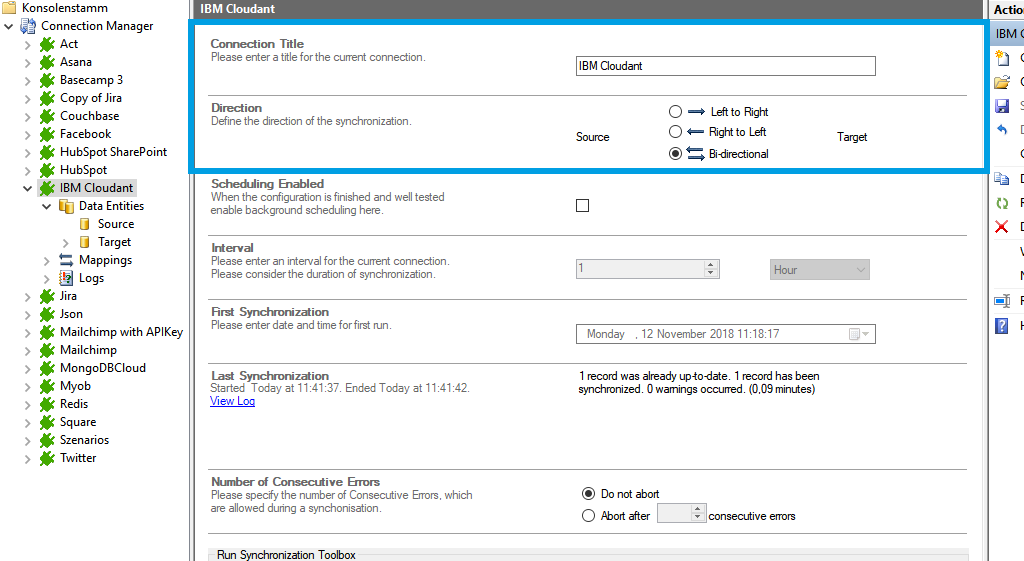Click the green refresh arrows icon
The height and width of the screenshot is (561, 1024).
pyautogui.click(x=1002, y=203)
